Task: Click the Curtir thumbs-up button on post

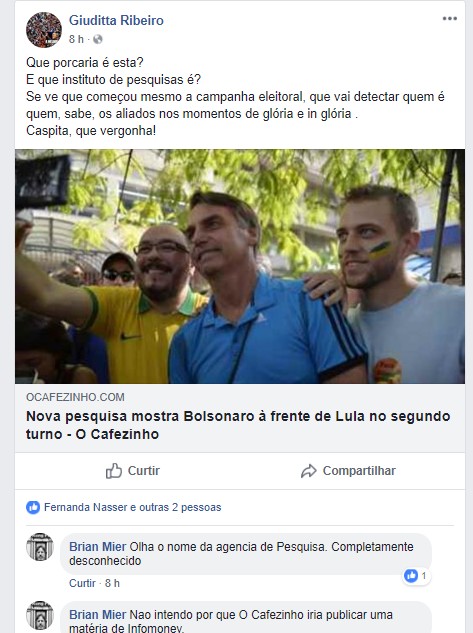Action: [x=133, y=471]
